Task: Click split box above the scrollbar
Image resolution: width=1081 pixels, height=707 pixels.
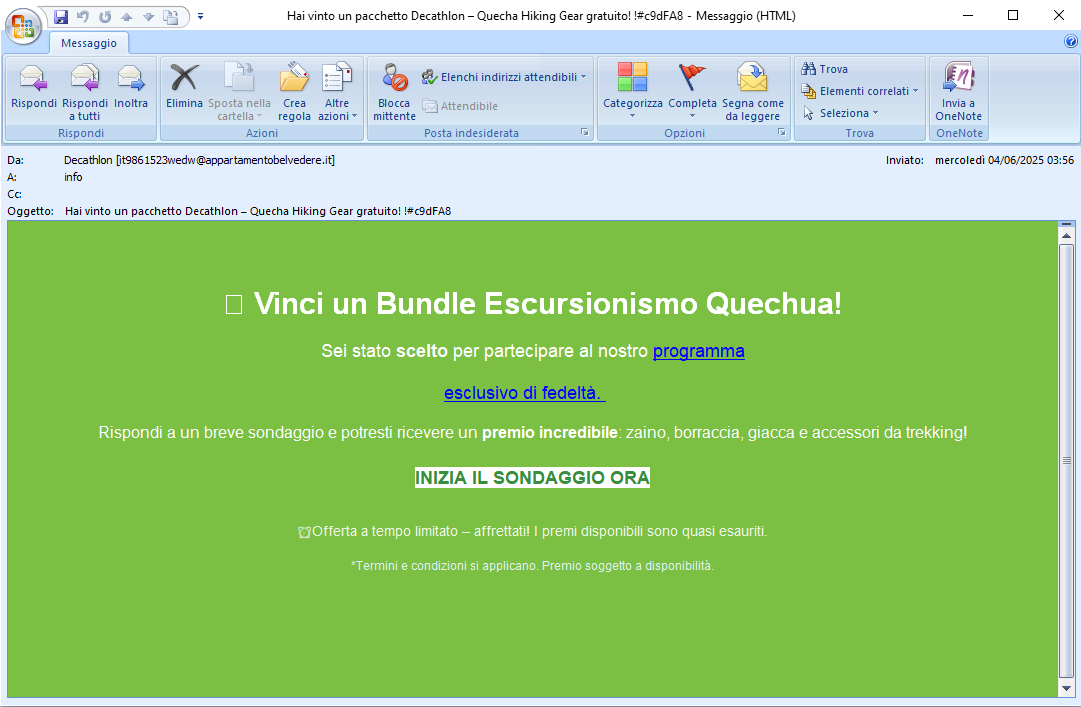Action: pyautogui.click(x=1067, y=225)
